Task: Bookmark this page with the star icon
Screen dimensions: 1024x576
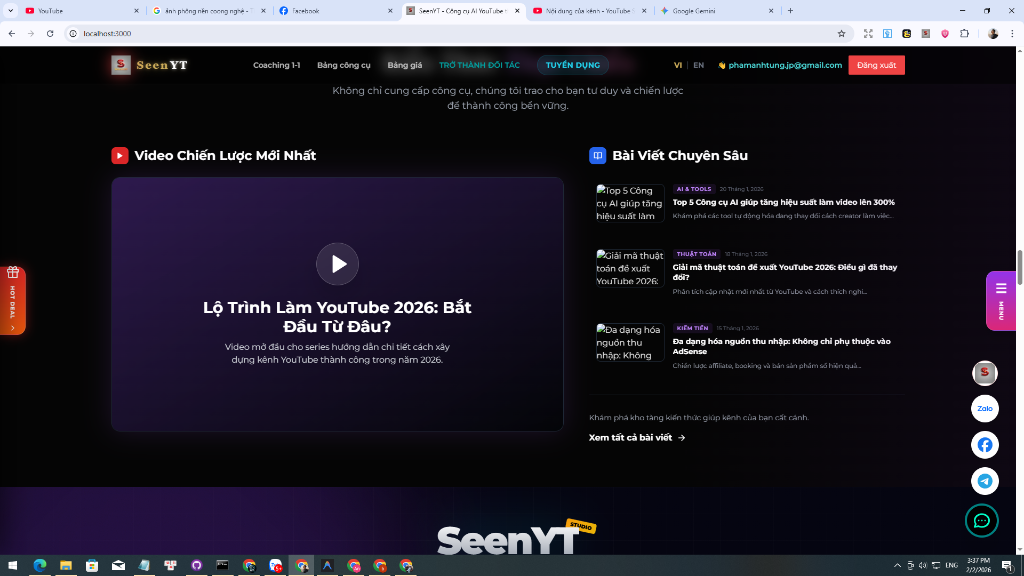Action: [x=841, y=33]
